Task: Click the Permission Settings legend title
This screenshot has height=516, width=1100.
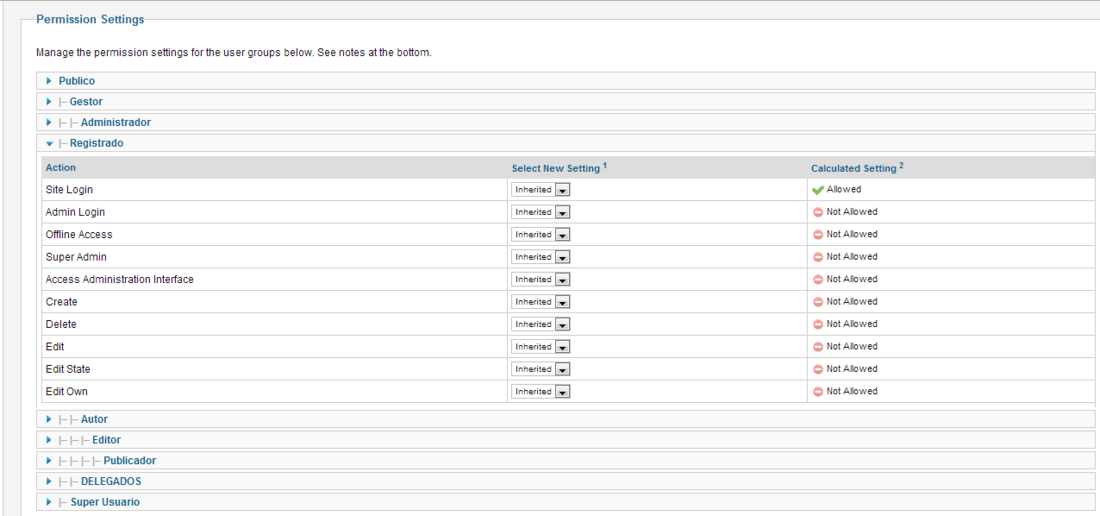Action: tap(90, 20)
